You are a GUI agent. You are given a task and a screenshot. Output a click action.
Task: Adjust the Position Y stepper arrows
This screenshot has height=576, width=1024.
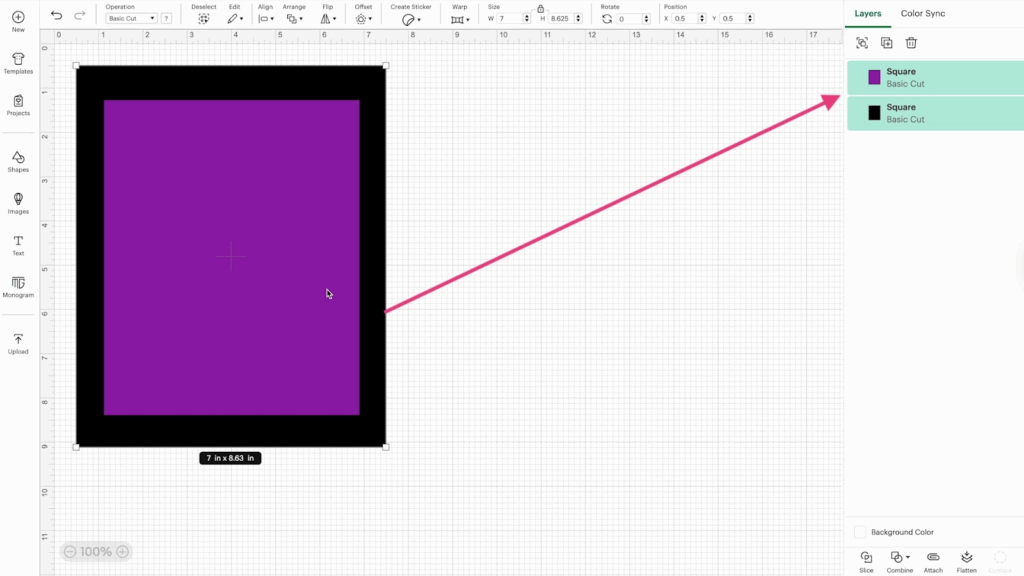[x=750, y=18]
